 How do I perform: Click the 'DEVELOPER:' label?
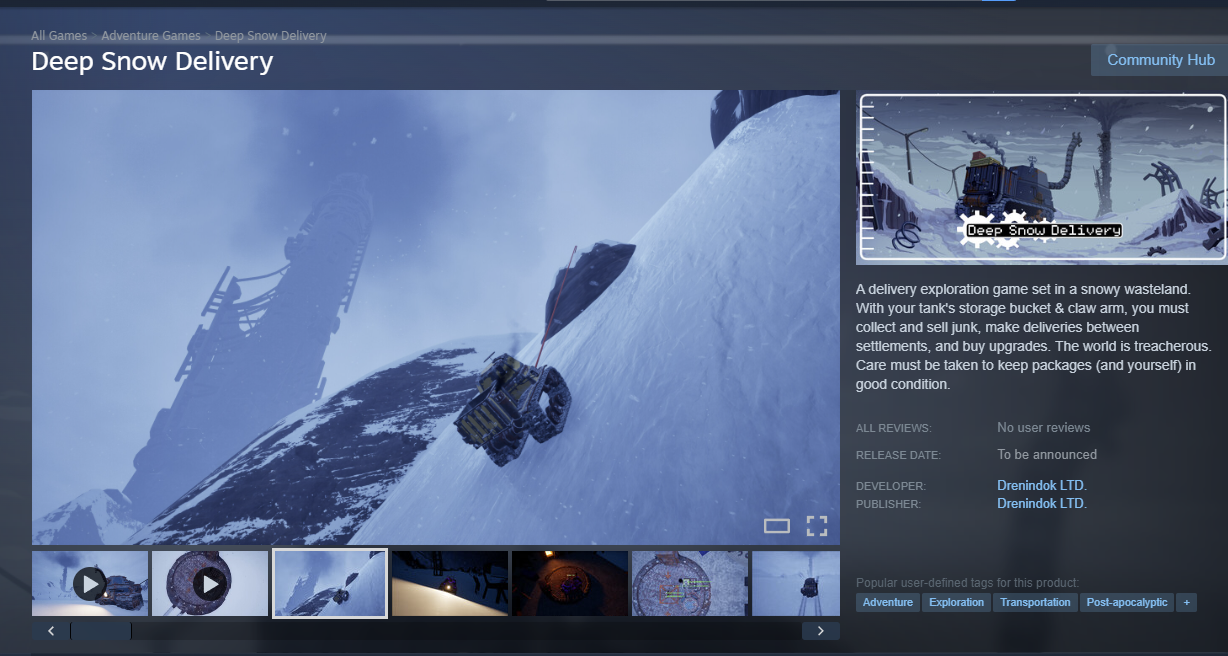point(891,486)
